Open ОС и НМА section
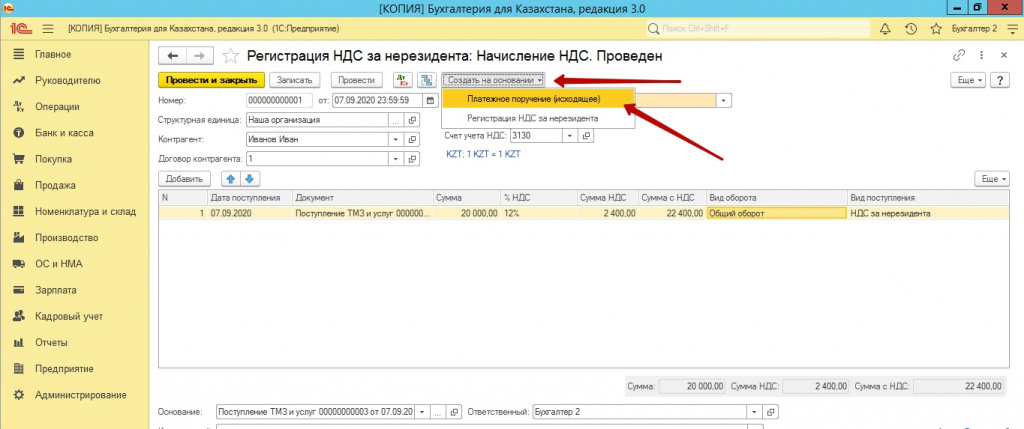 coord(59,264)
